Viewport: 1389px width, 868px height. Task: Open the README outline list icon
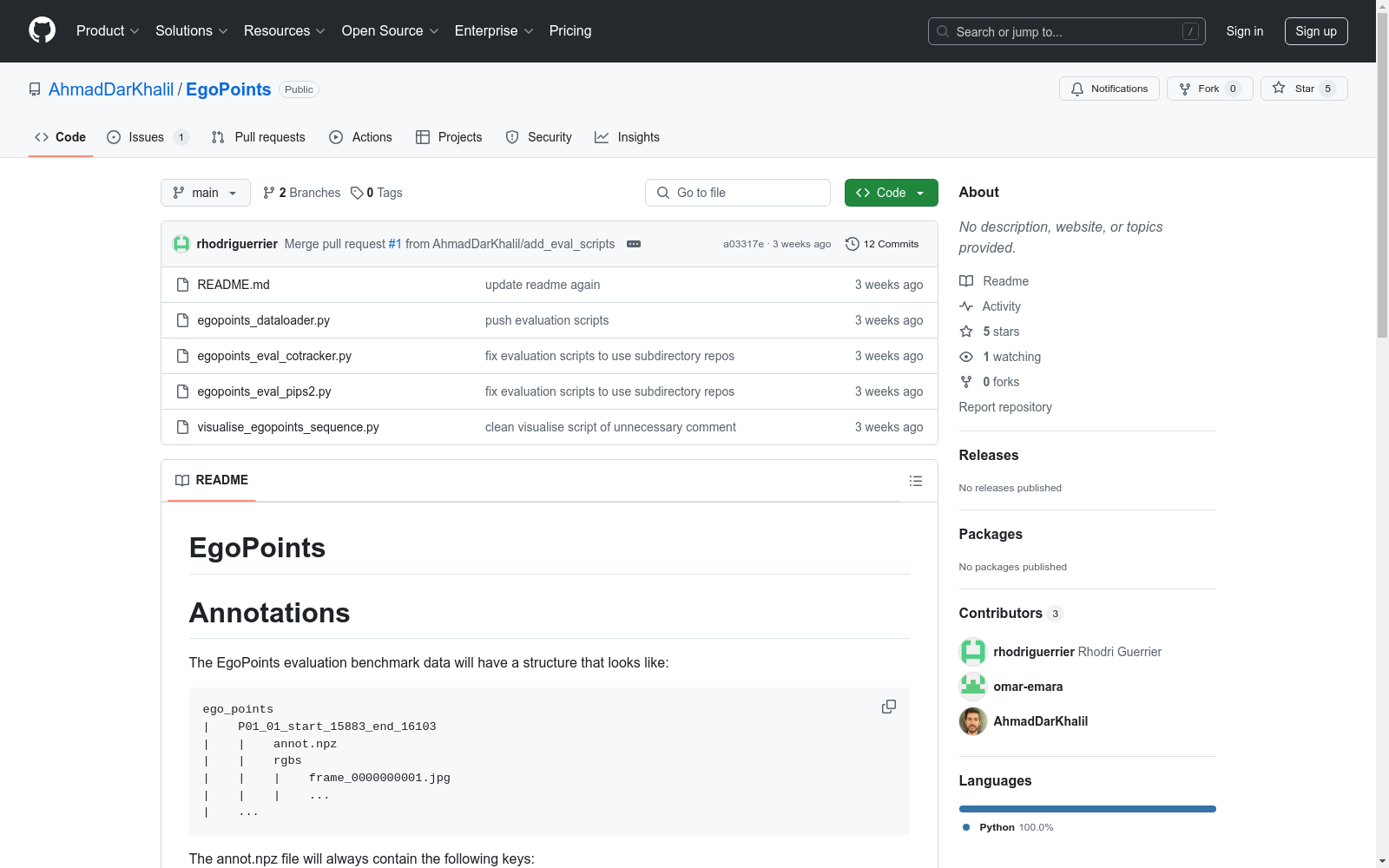coord(915,481)
